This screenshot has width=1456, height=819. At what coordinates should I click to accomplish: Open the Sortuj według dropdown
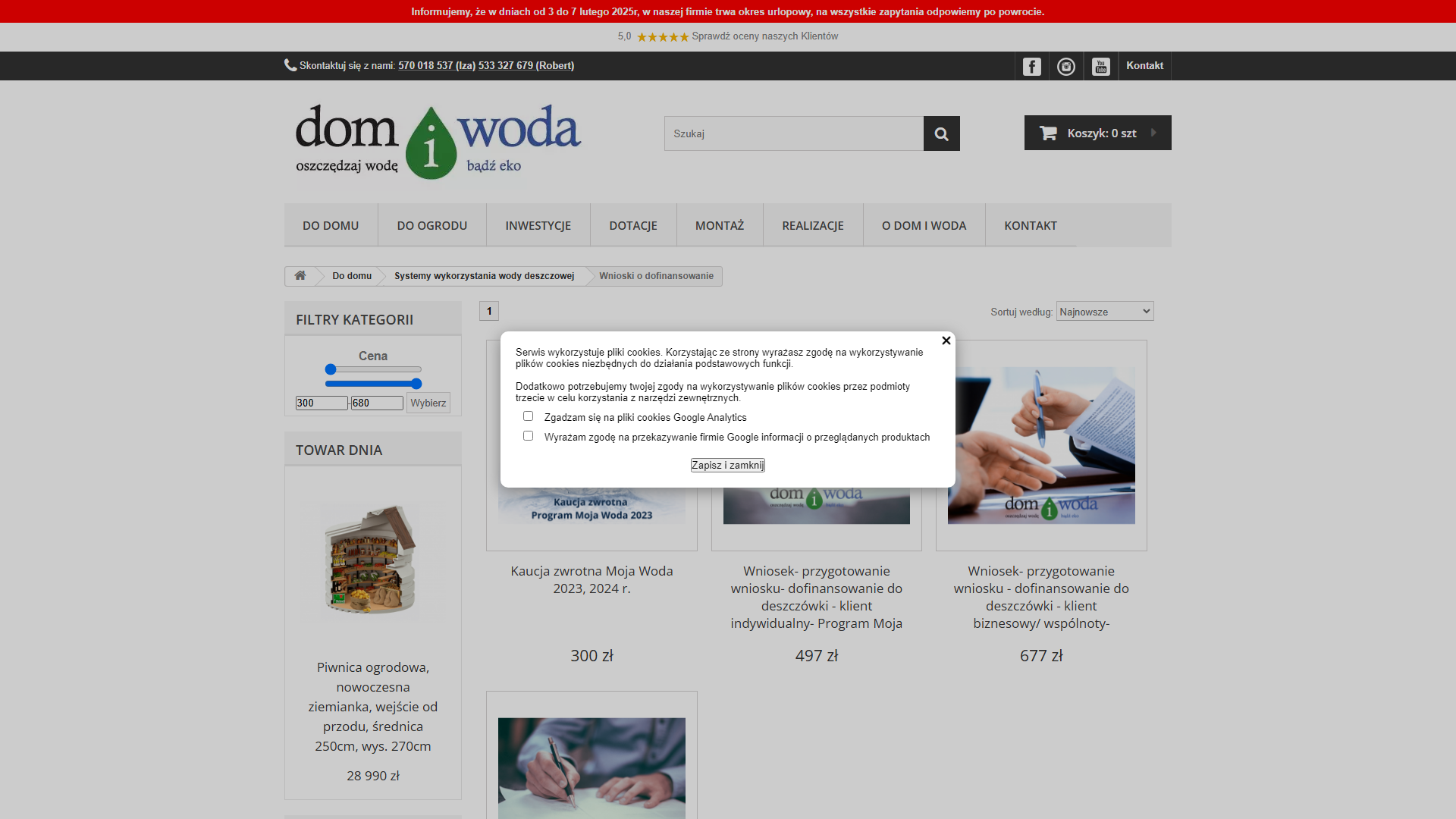1104,312
